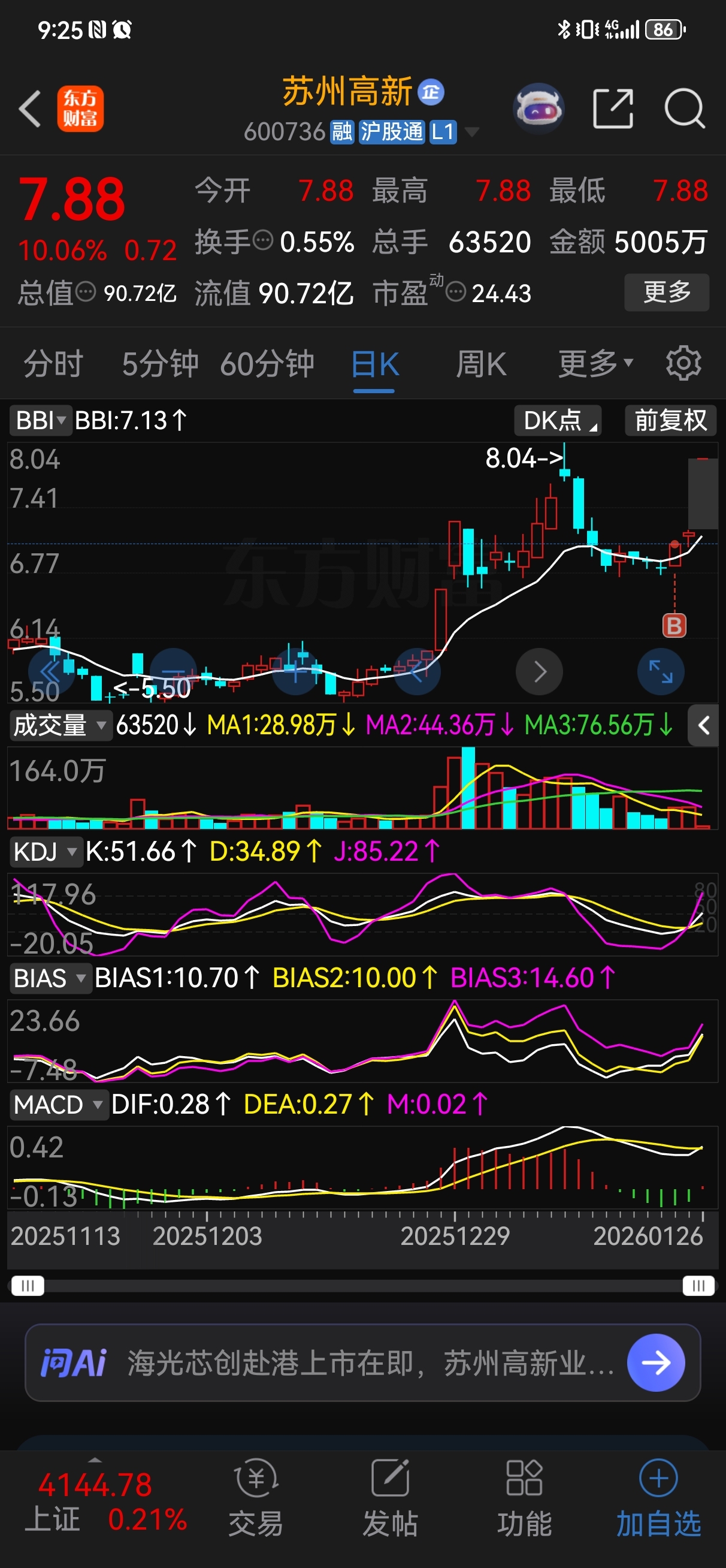Tap the Ask AI logo

(74, 1363)
